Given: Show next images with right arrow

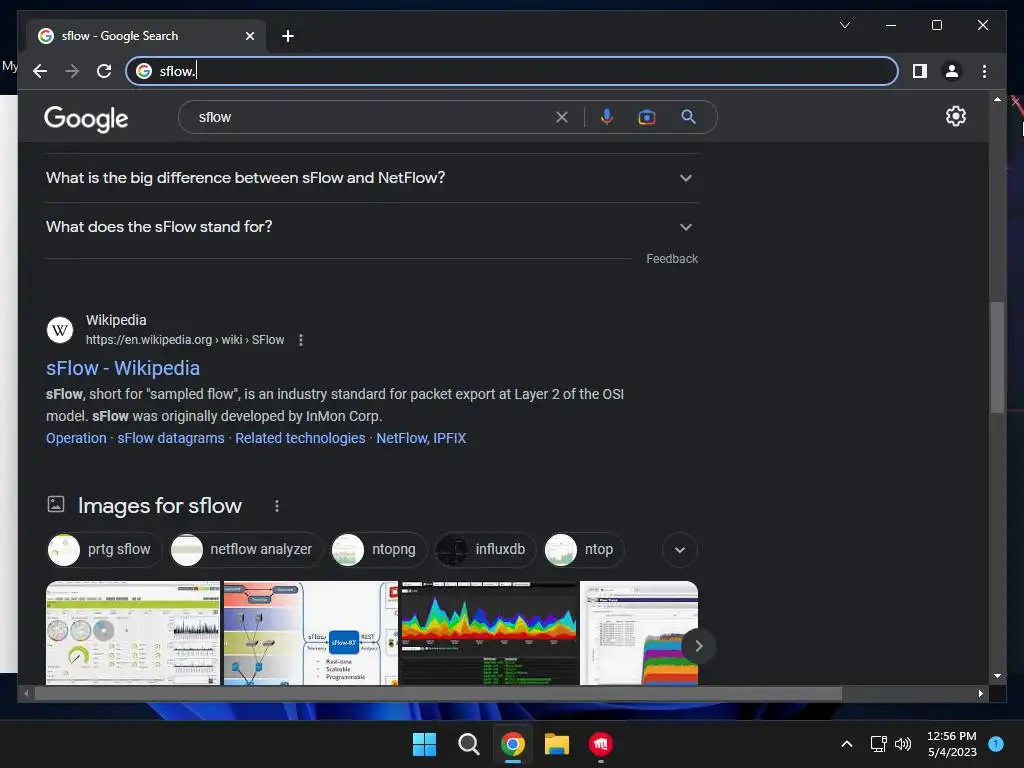Looking at the screenshot, I should tap(698, 646).
